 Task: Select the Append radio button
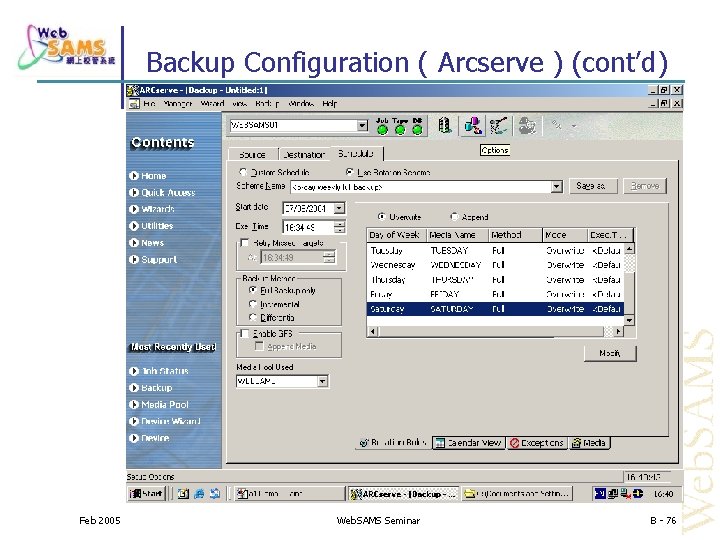454,217
